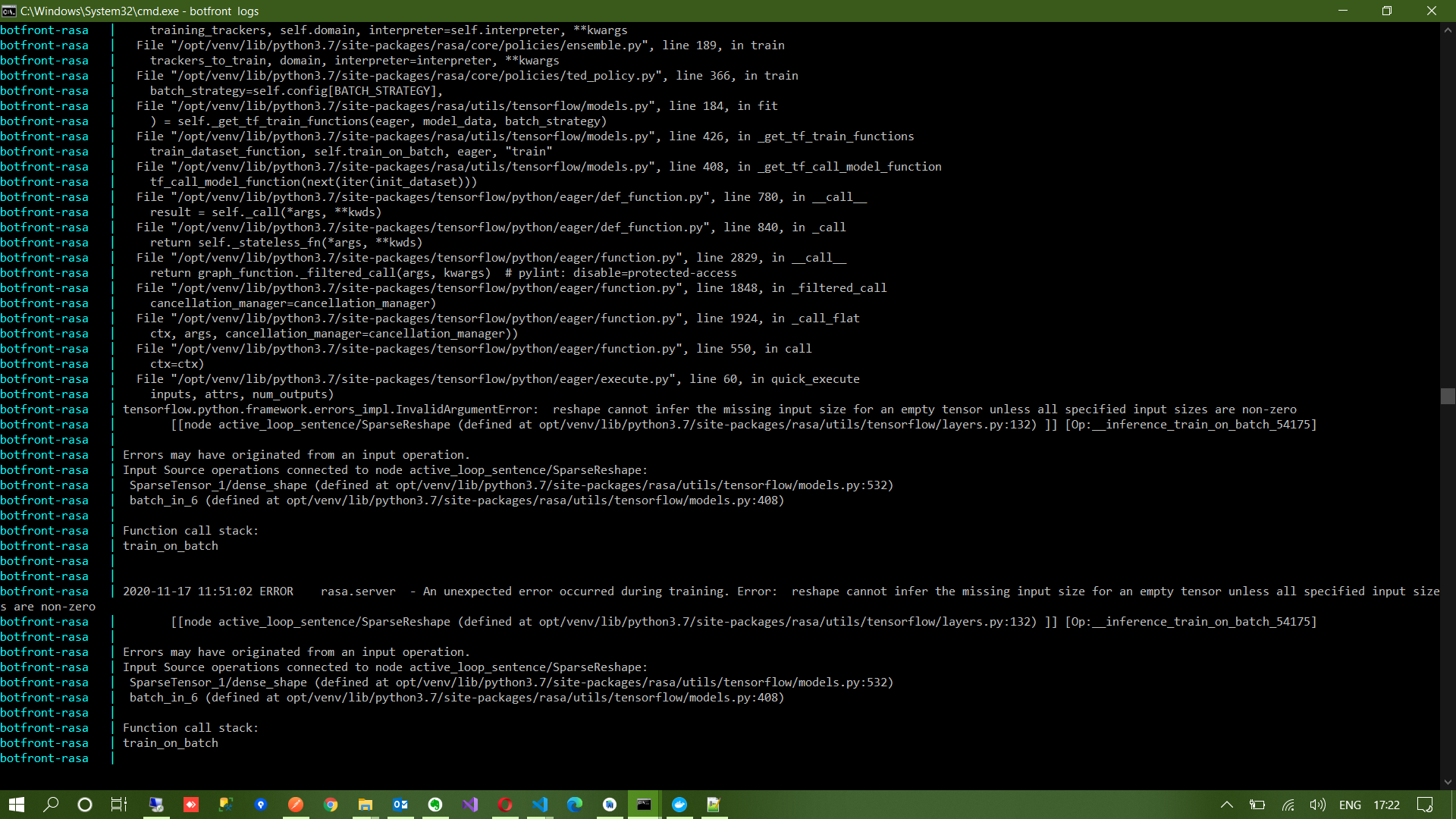Launch Postman from the taskbar
The width and height of the screenshot is (1456, 819).
pos(296,805)
